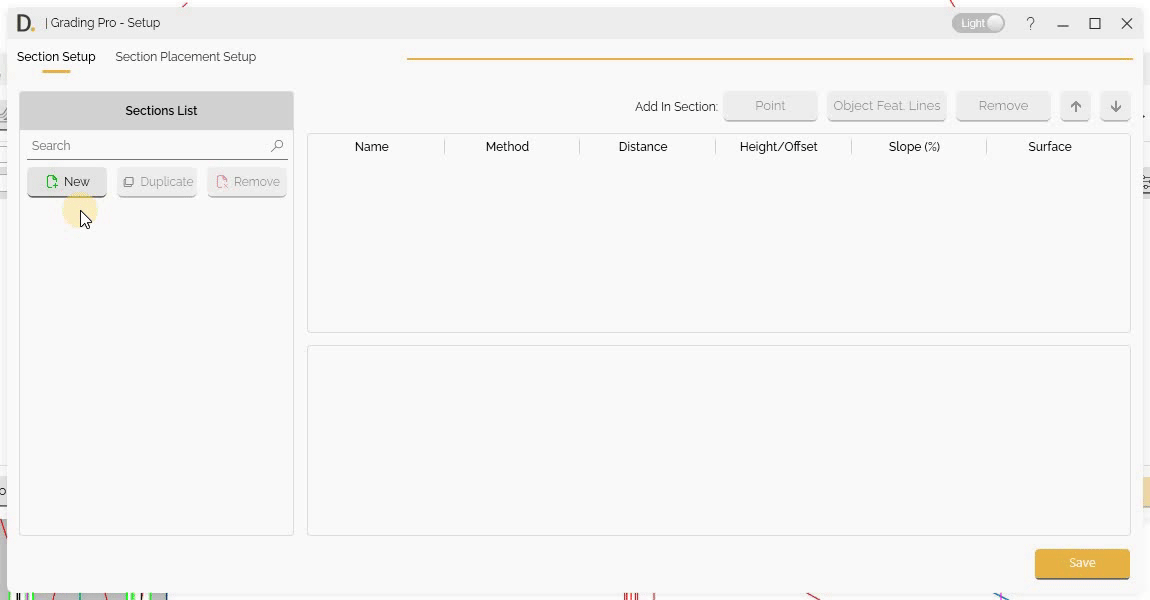Click the D logo in the title bar
This screenshot has width=1150, height=600.
[x=25, y=23]
